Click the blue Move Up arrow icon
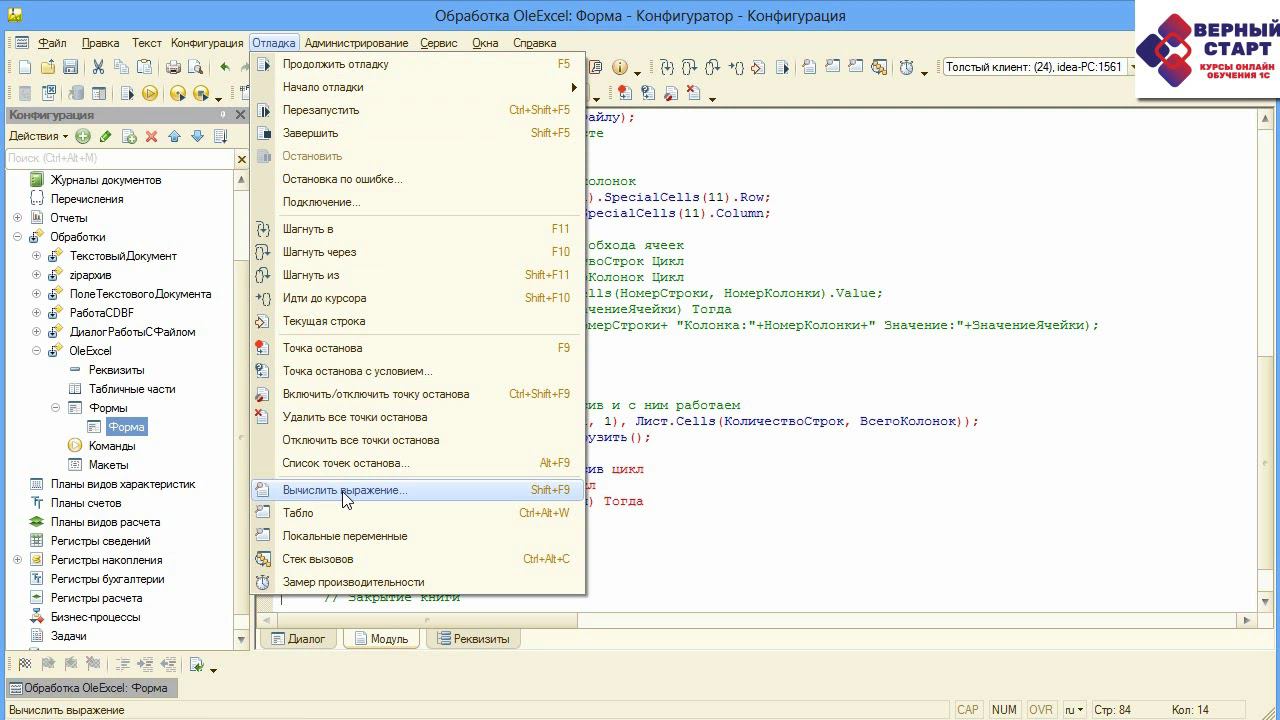The height and width of the screenshot is (720, 1280). 174,136
